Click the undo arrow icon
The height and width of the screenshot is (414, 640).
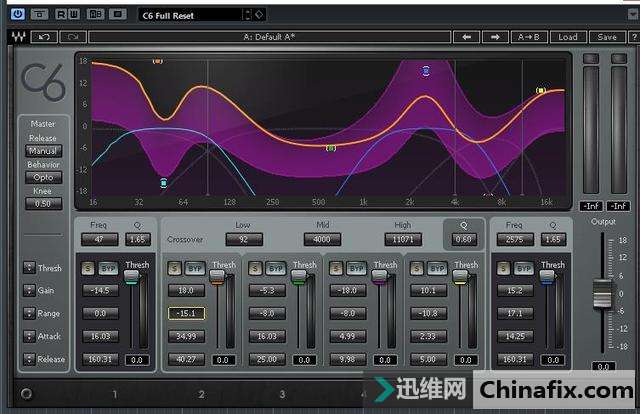(x=45, y=37)
